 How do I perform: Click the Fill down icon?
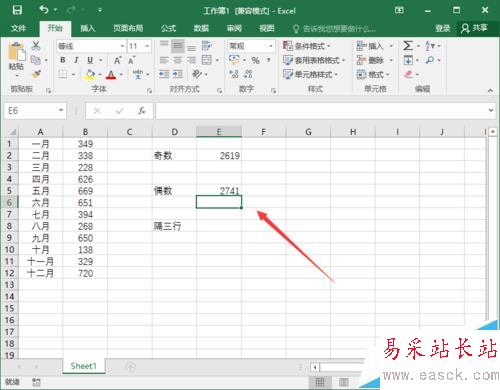pos(408,60)
